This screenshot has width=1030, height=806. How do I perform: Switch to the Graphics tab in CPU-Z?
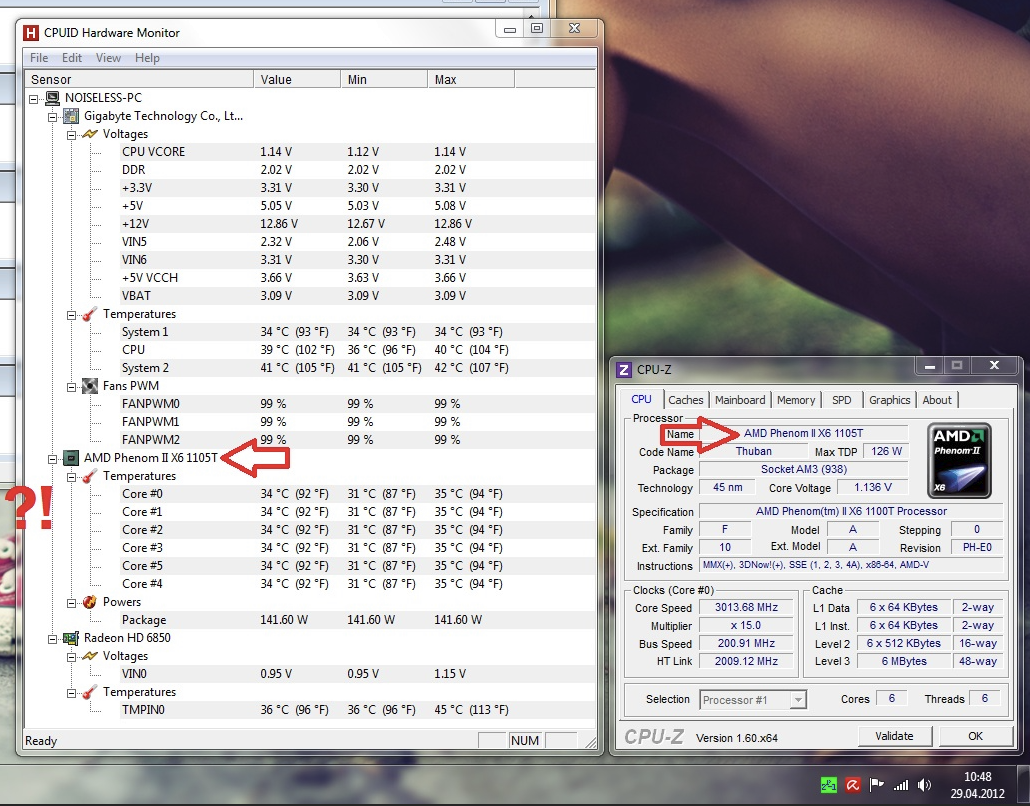tap(889, 400)
